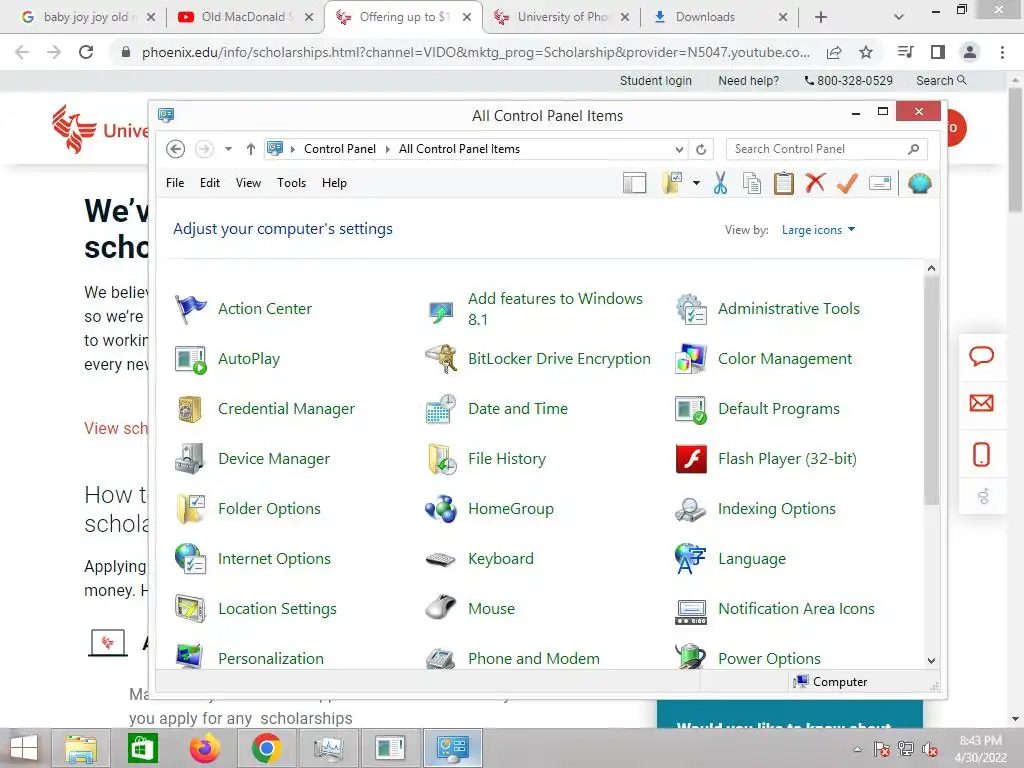1024x768 pixels.
Task: Open the Help menu
Action: 334,183
